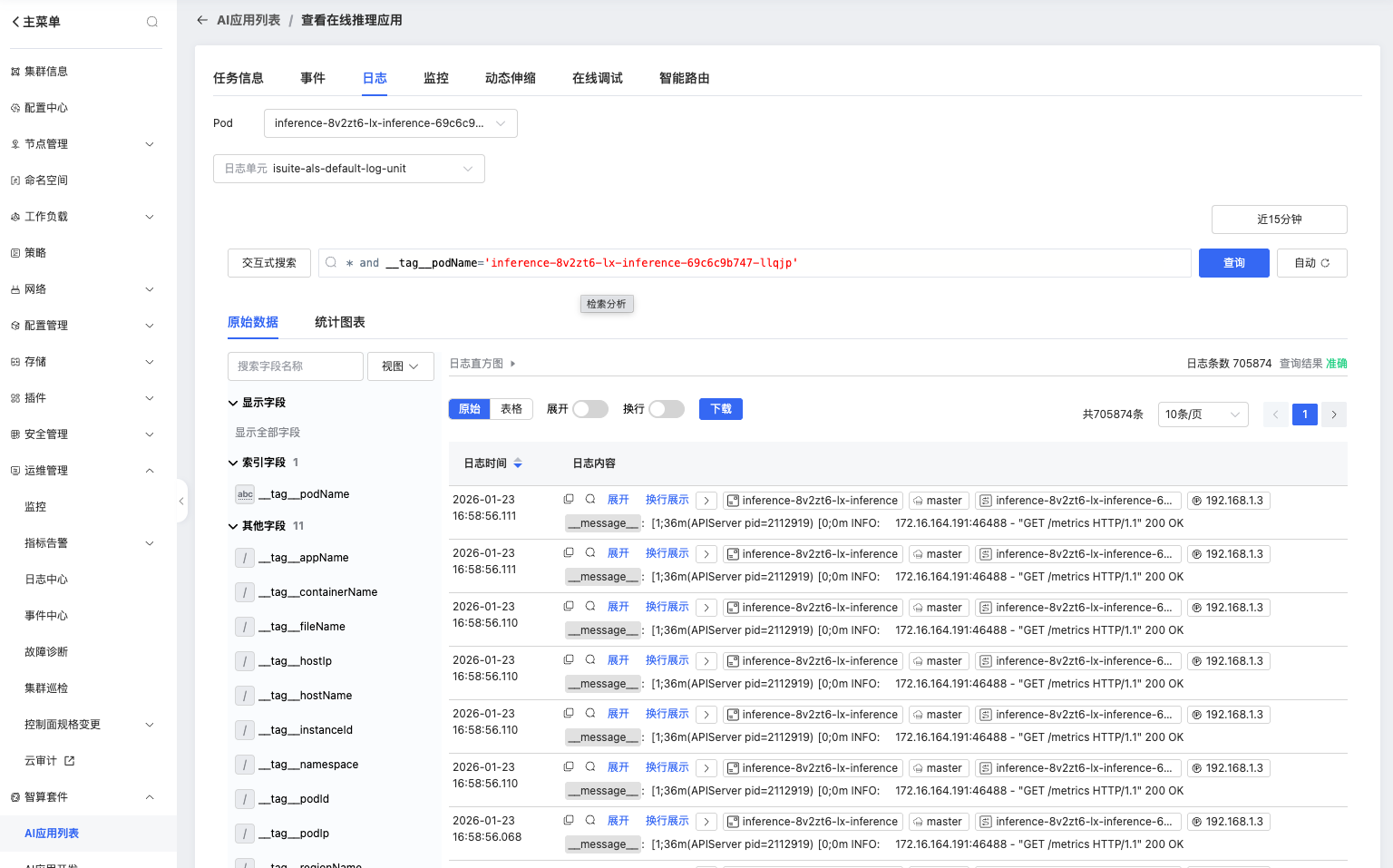Switch the log view to 表格 mode

511,409
